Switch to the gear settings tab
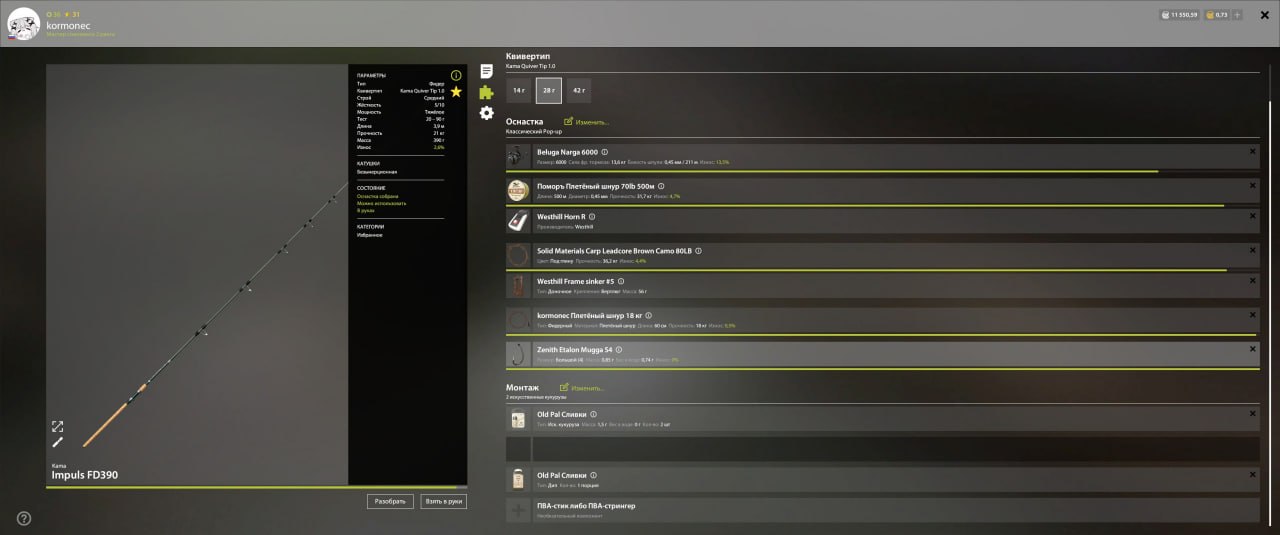This screenshot has height=535, width=1280. coord(486,113)
